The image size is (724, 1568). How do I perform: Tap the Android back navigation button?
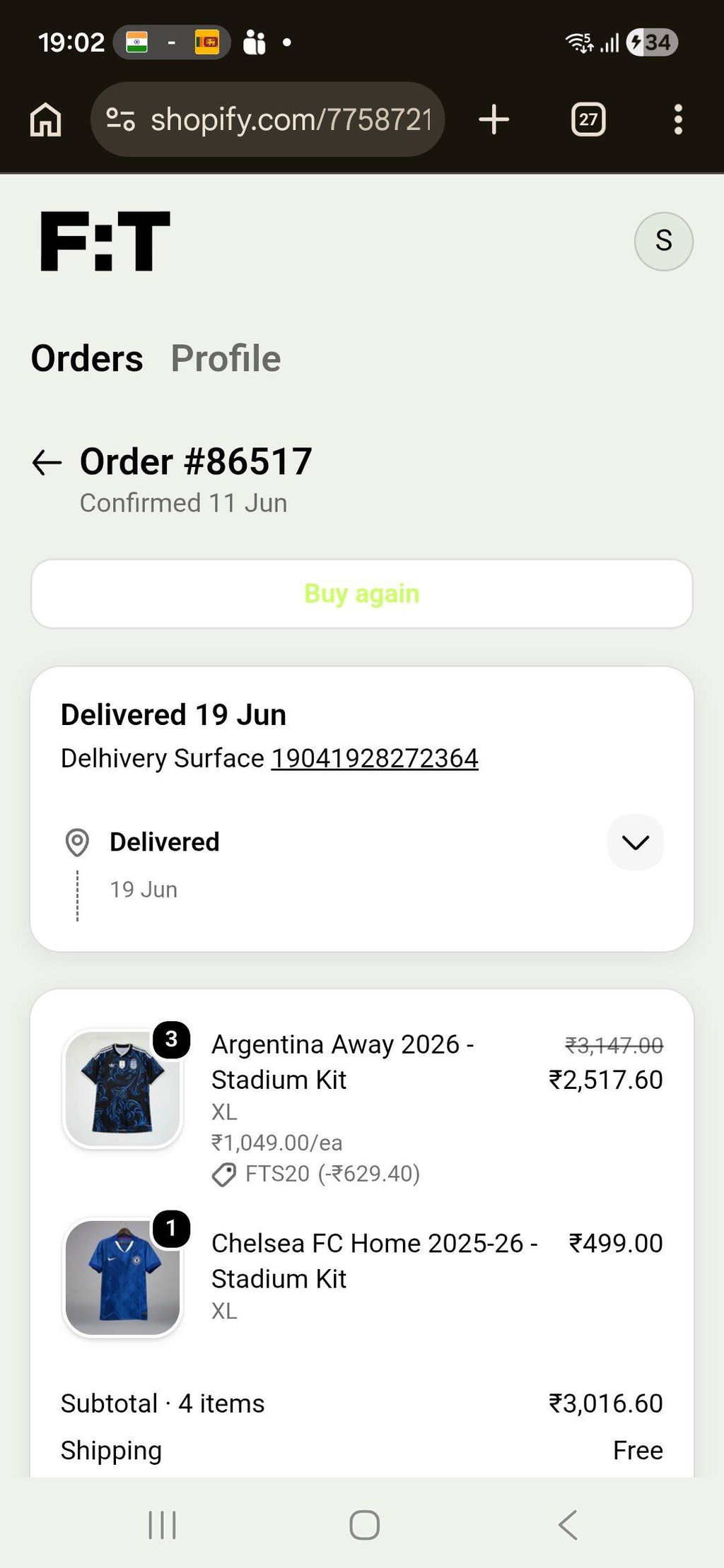568,1524
